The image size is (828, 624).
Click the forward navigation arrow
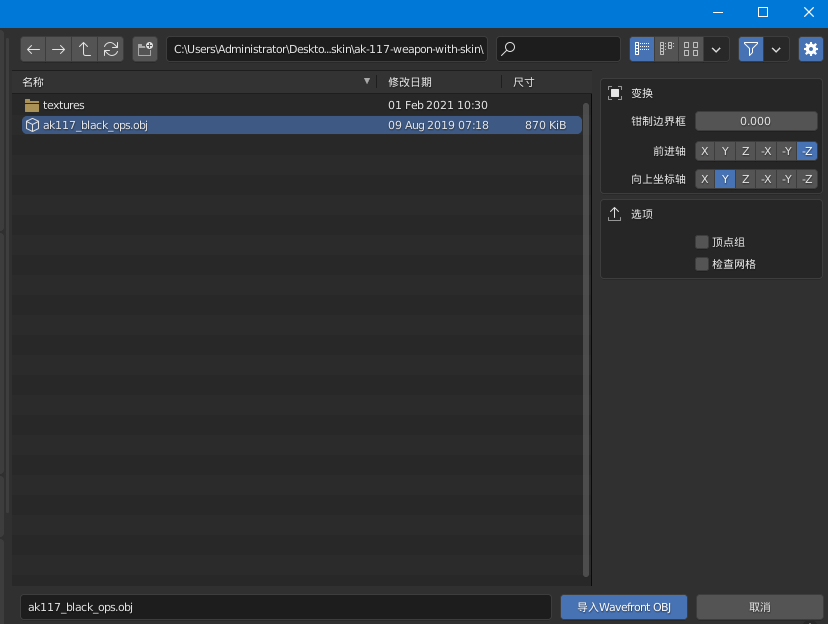point(59,49)
